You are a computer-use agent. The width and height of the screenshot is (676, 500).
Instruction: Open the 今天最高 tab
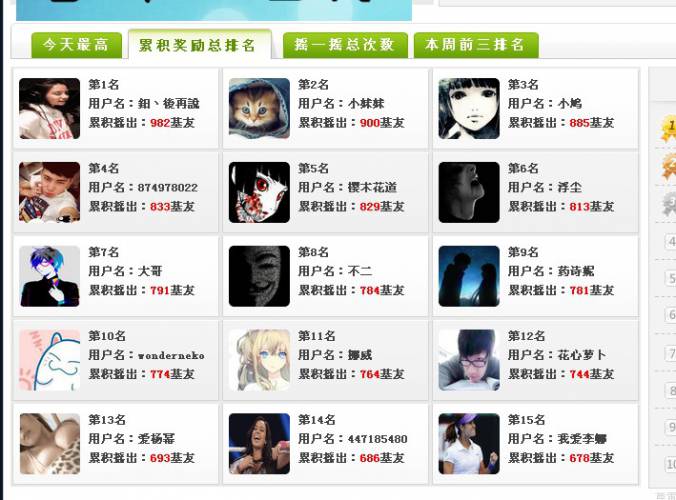pyautogui.click(x=76, y=45)
